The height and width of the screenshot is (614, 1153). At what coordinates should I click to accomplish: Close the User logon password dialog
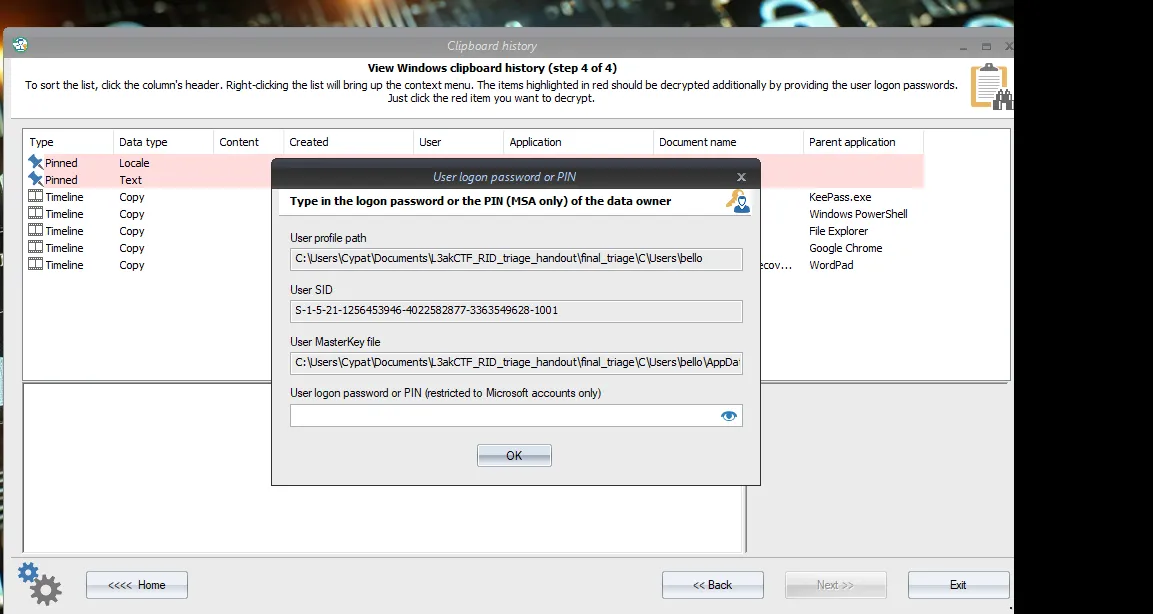[741, 176]
